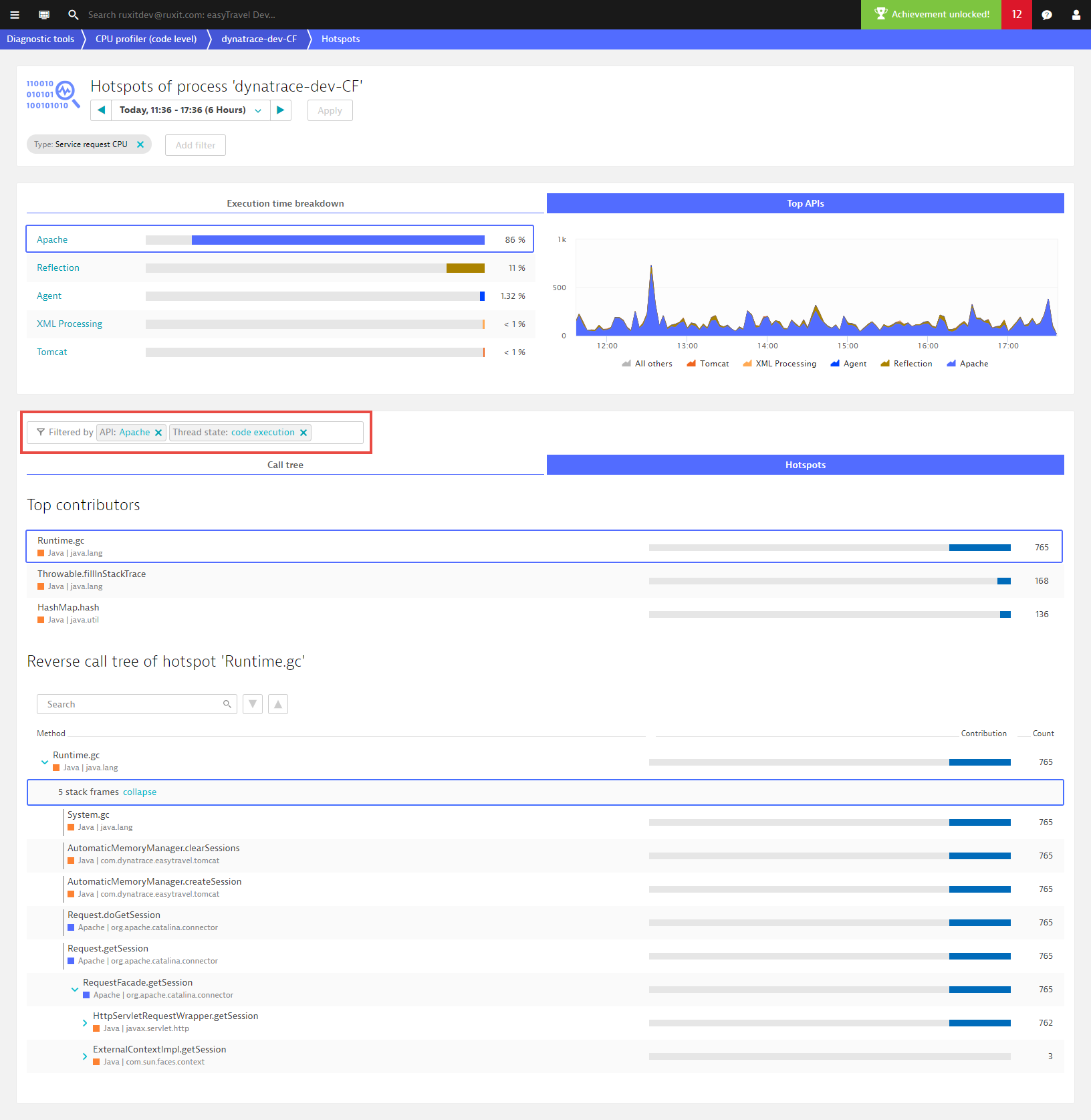Switch to the Call tree tab
The image size is (1091, 1120).
click(x=285, y=465)
